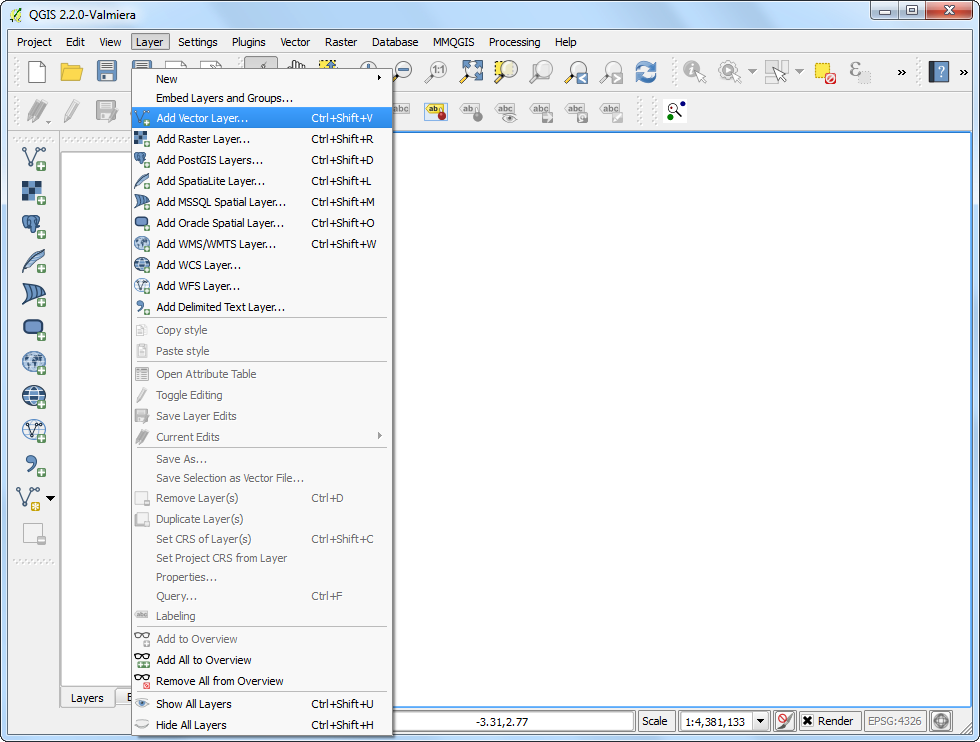Click the Save Project floppy icon
The width and height of the screenshot is (980, 742).
[107, 71]
